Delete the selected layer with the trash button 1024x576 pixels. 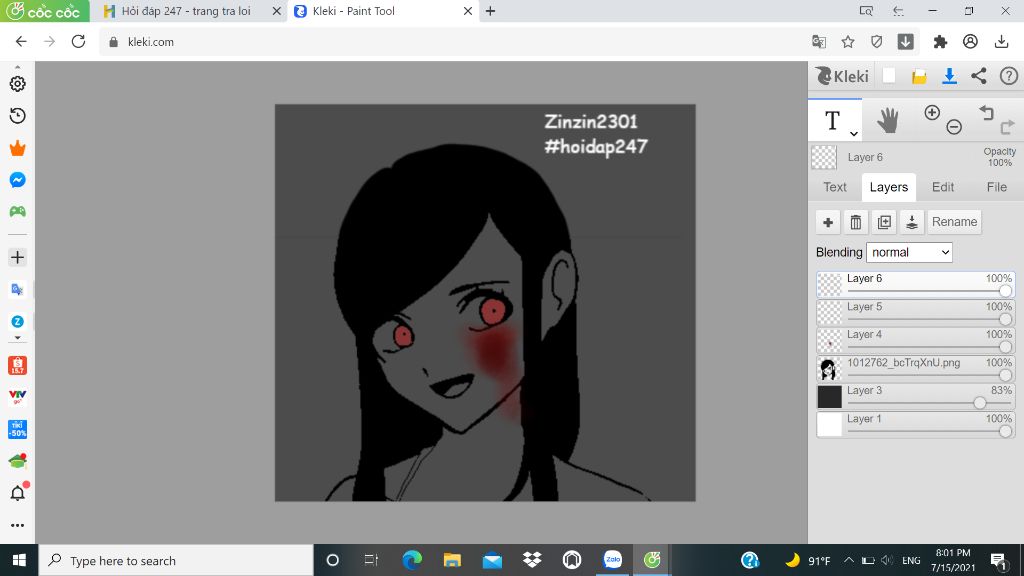(x=856, y=222)
